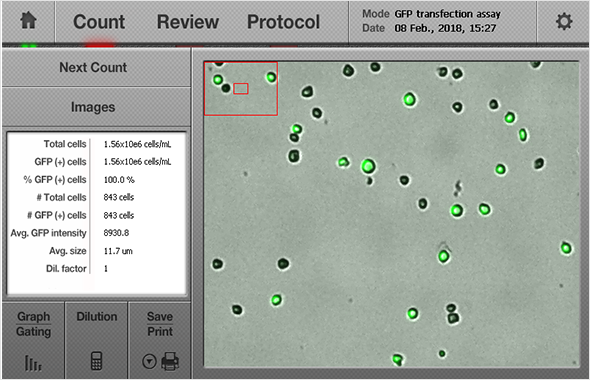Click the Save Print label
Image resolution: width=590 pixels, height=380 pixels.
click(x=160, y=324)
